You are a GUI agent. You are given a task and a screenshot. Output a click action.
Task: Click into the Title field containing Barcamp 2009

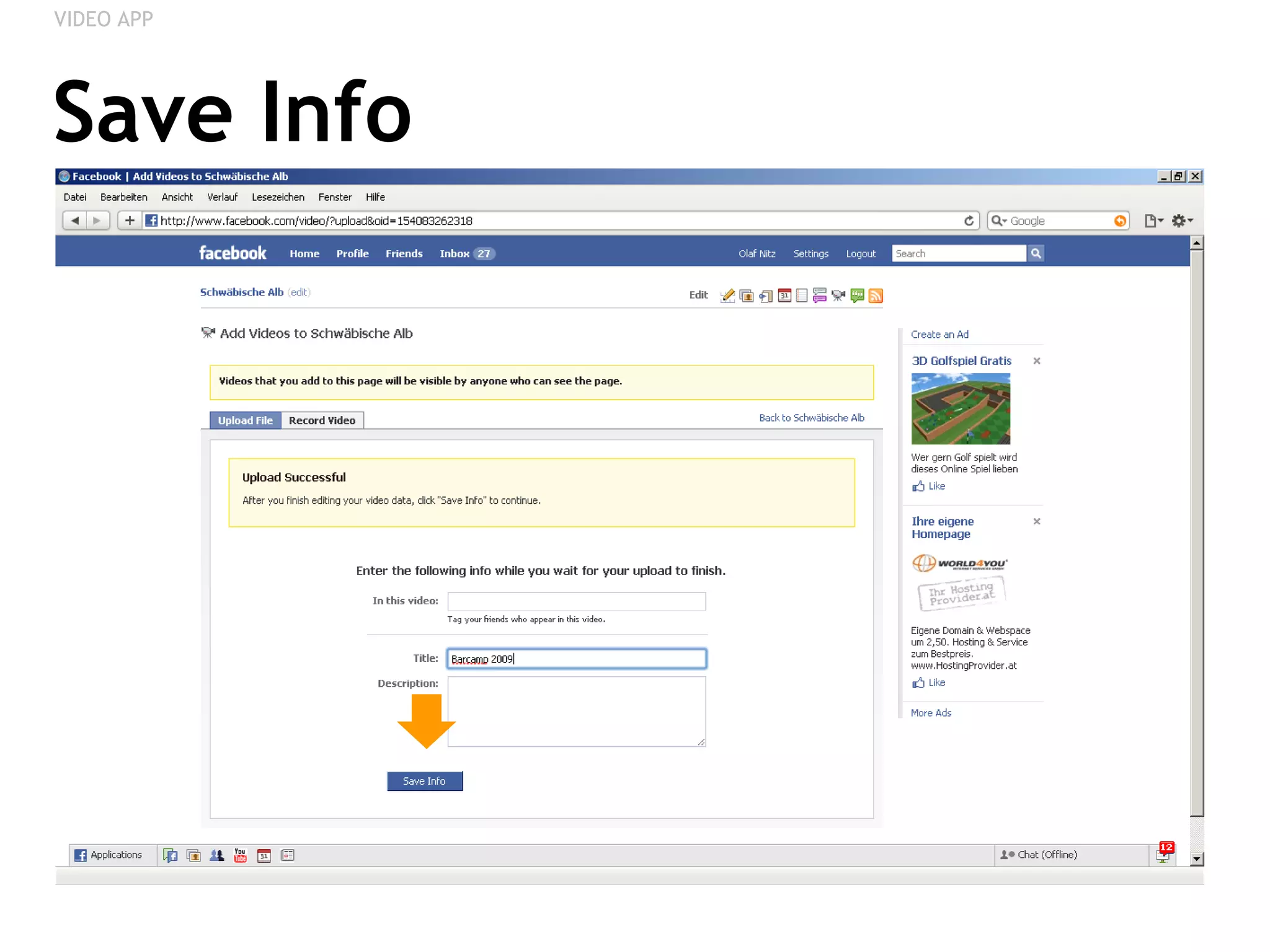(577, 659)
